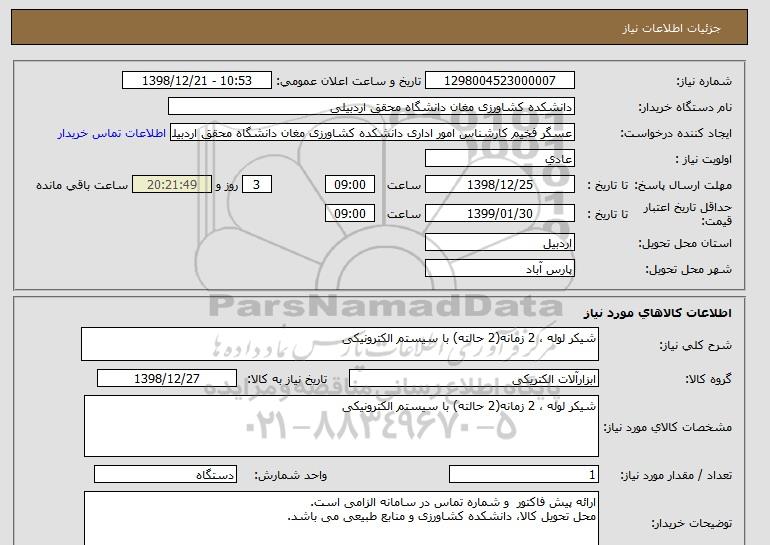Viewport: 770px width, 545px height.
Task: Click the تاریخ و ساعت اعلان عمومی label
Action: [x=349, y=81]
